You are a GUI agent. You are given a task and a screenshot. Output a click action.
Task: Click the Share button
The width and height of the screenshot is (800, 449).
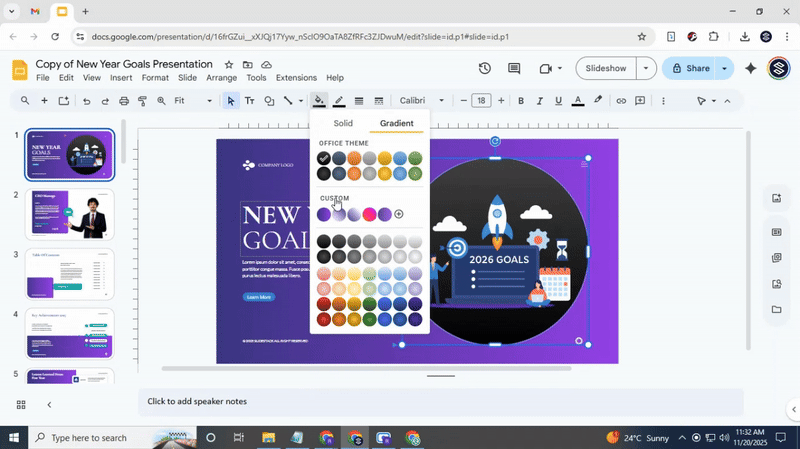point(689,69)
